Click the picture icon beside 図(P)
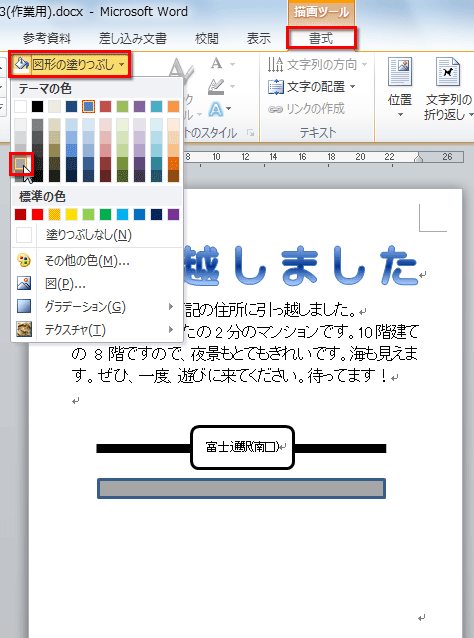The height and width of the screenshot is (638, 474). pyautogui.click(x=24, y=284)
